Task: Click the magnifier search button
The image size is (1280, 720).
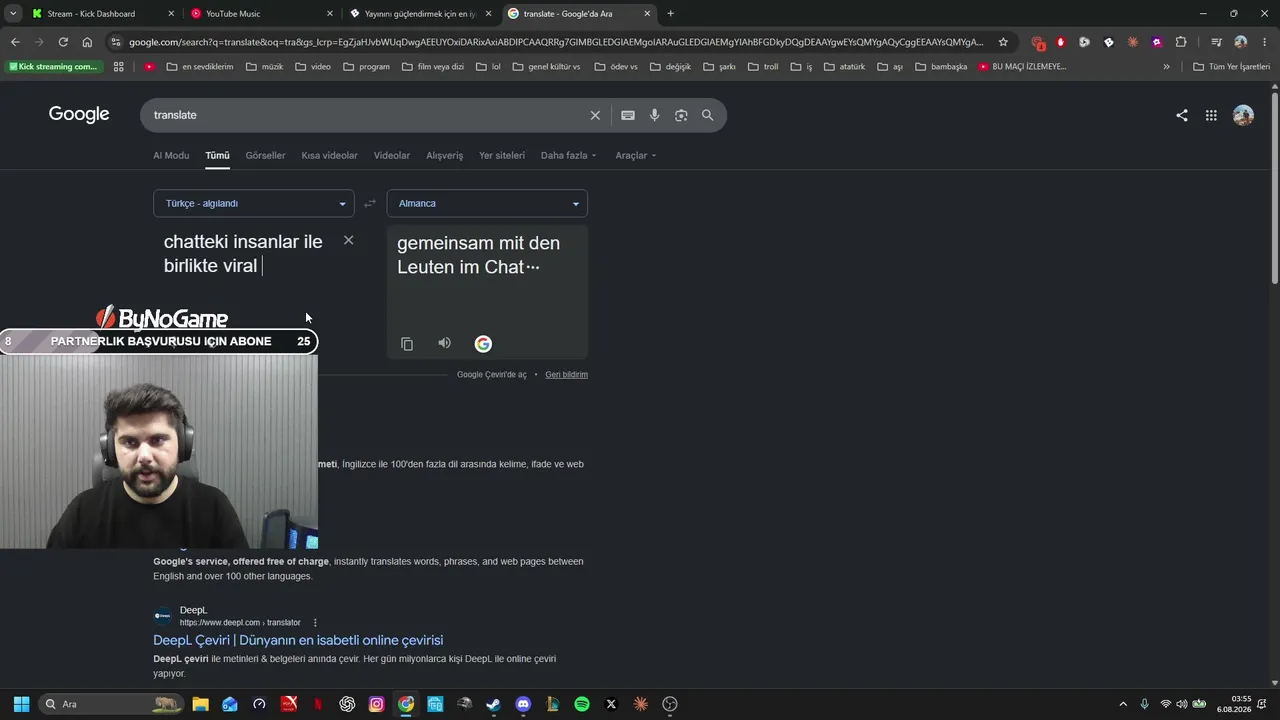Action: tap(708, 115)
